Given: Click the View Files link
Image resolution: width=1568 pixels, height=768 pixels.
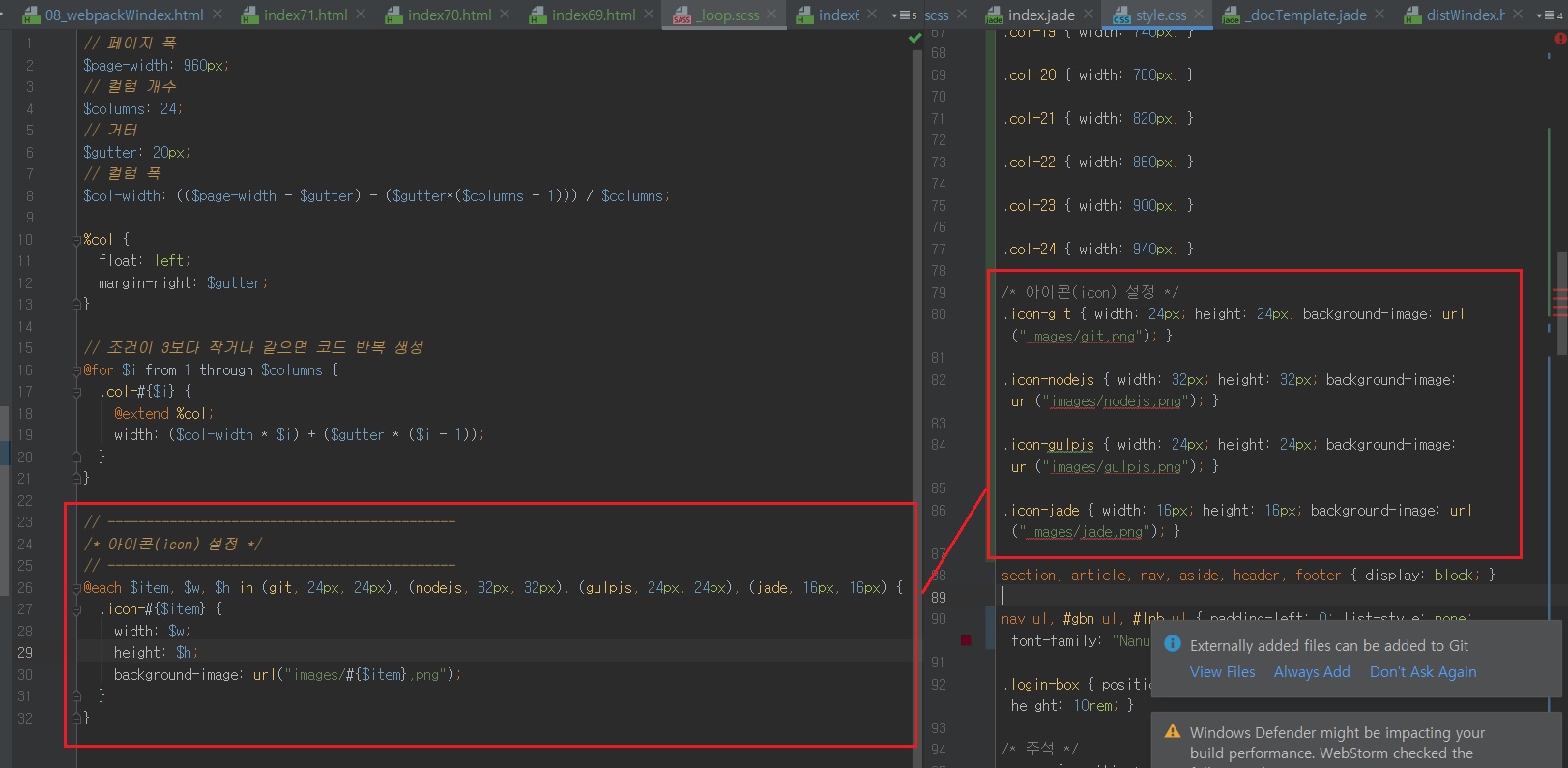Looking at the screenshot, I should tap(1222, 672).
